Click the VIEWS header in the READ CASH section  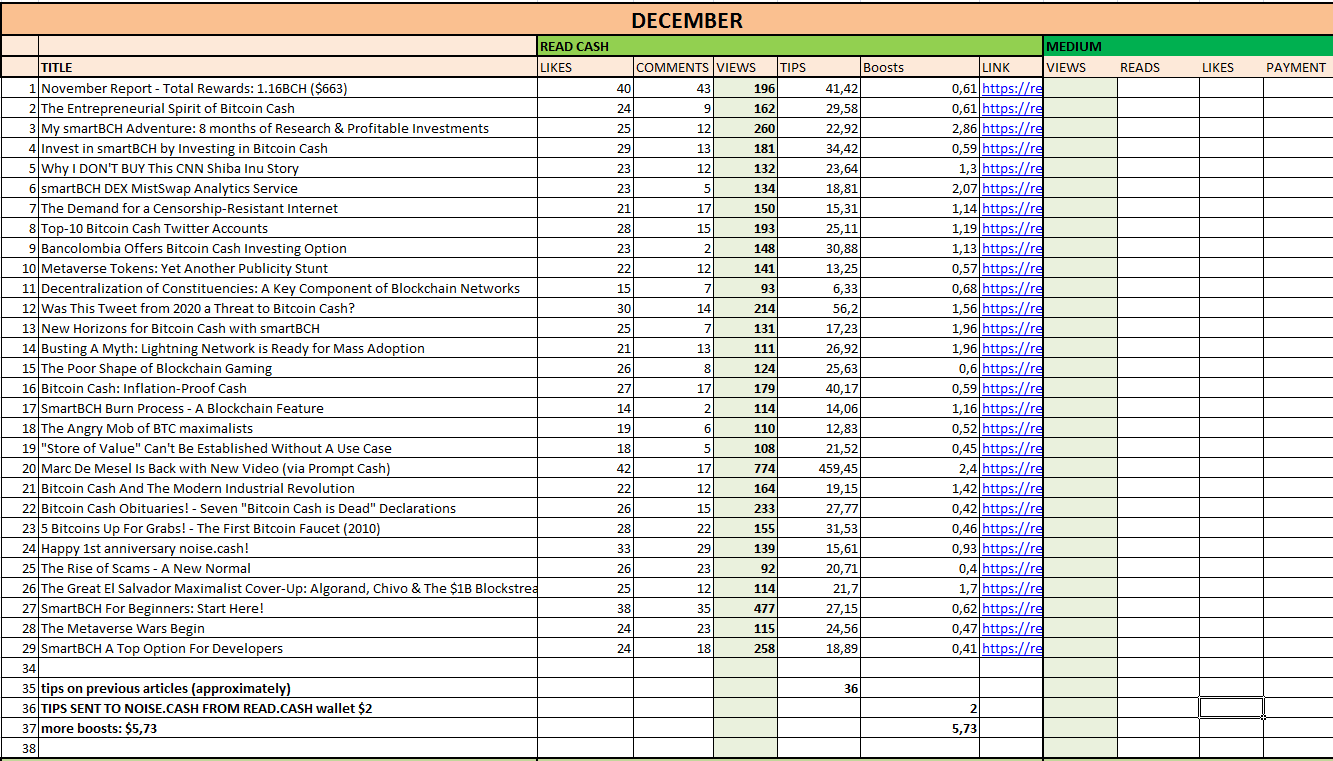pyautogui.click(x=745, y=68)
